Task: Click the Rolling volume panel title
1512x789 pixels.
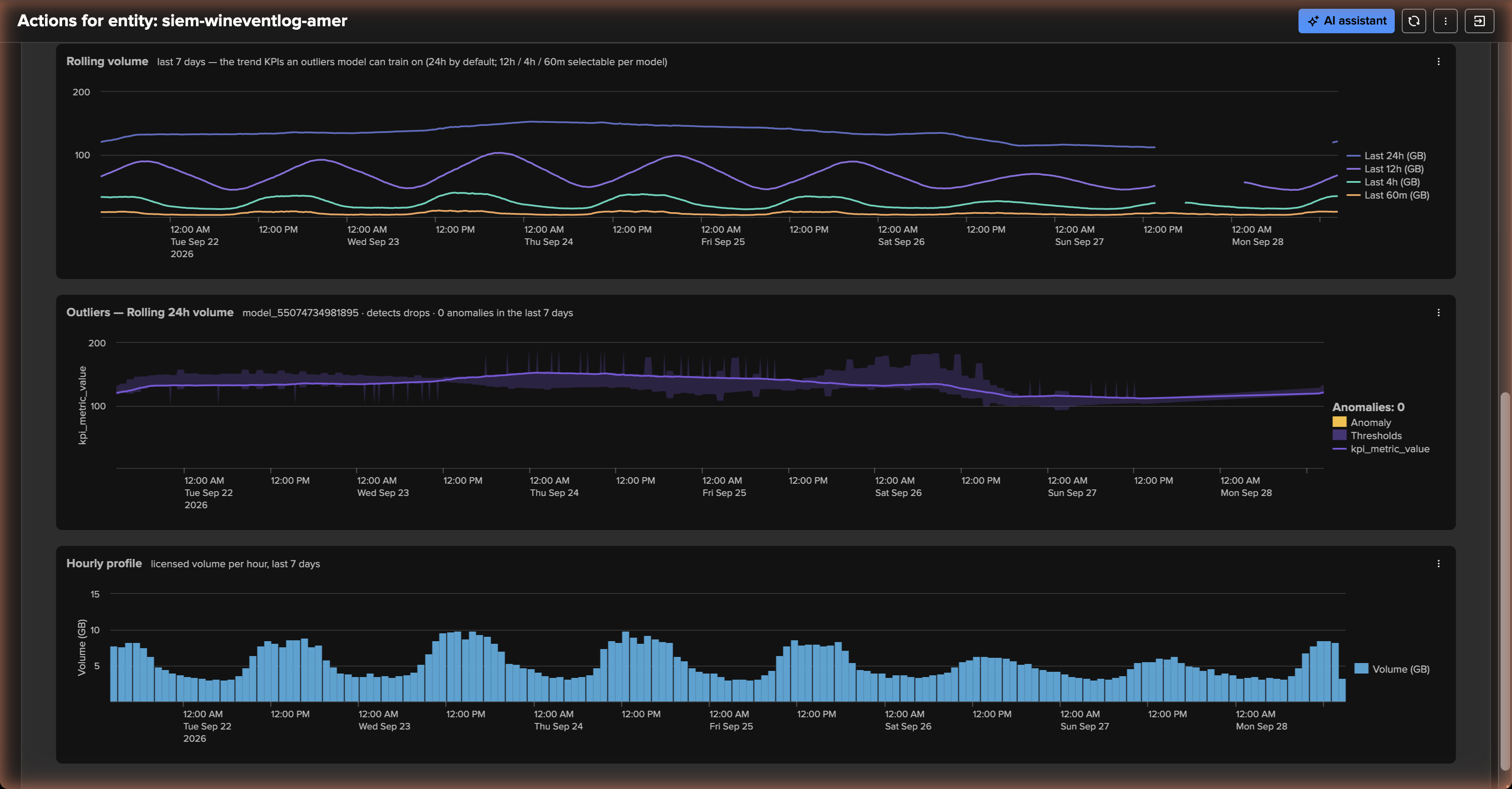Action: [107, 62]
